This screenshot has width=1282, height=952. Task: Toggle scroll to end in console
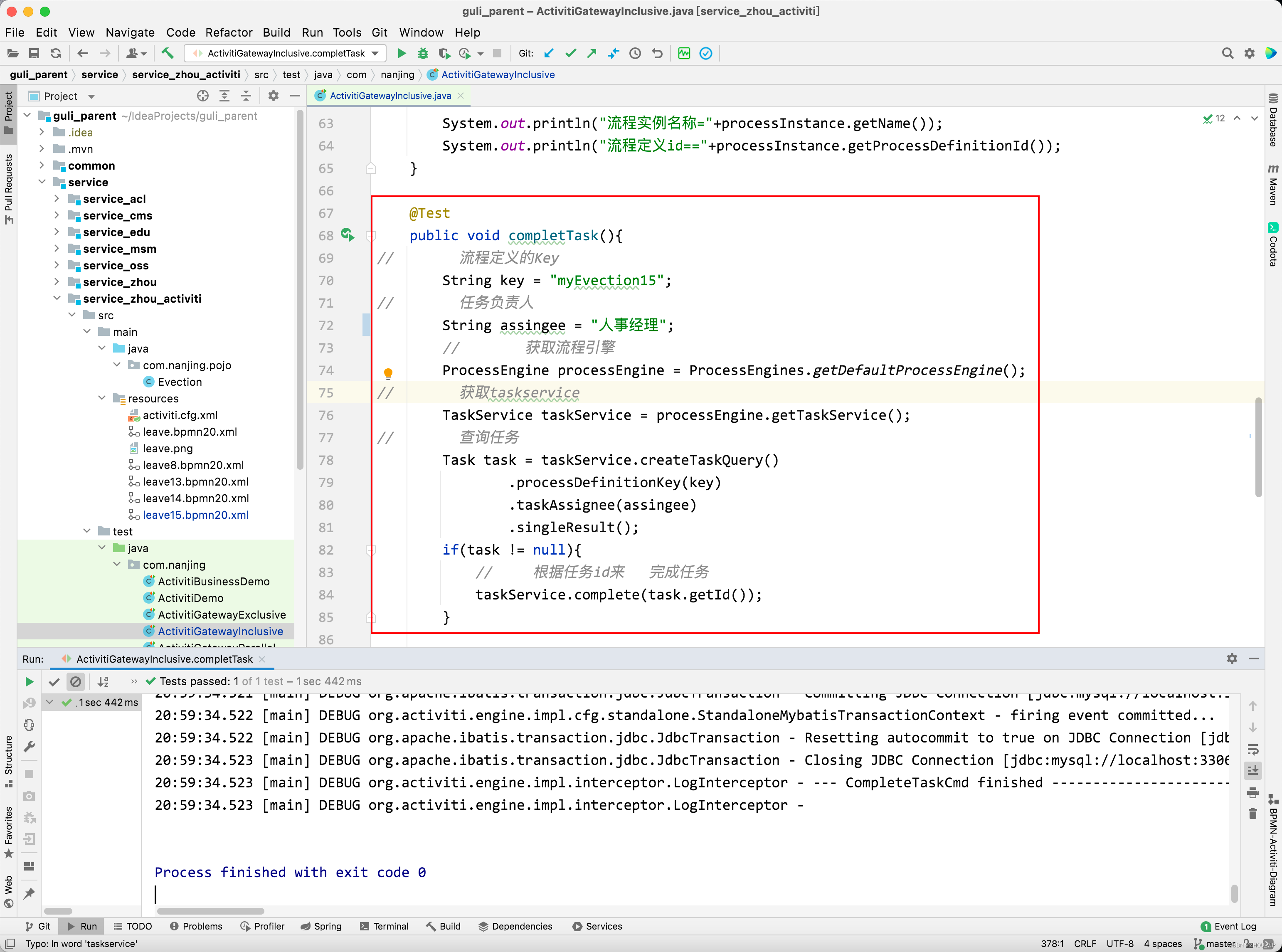(1252, 770)
